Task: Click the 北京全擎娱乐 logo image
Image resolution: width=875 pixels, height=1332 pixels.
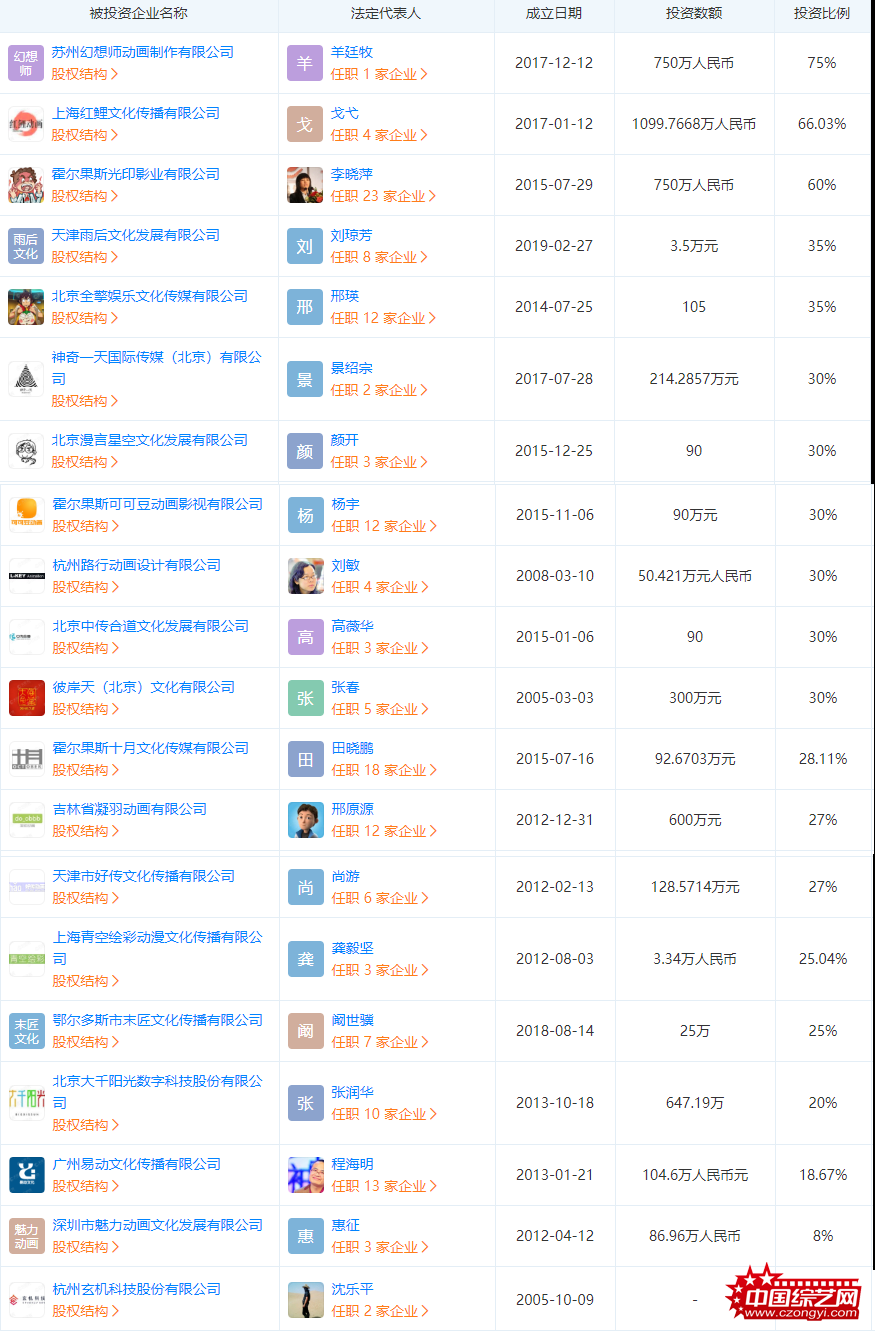Action: (x=26, y=307)
